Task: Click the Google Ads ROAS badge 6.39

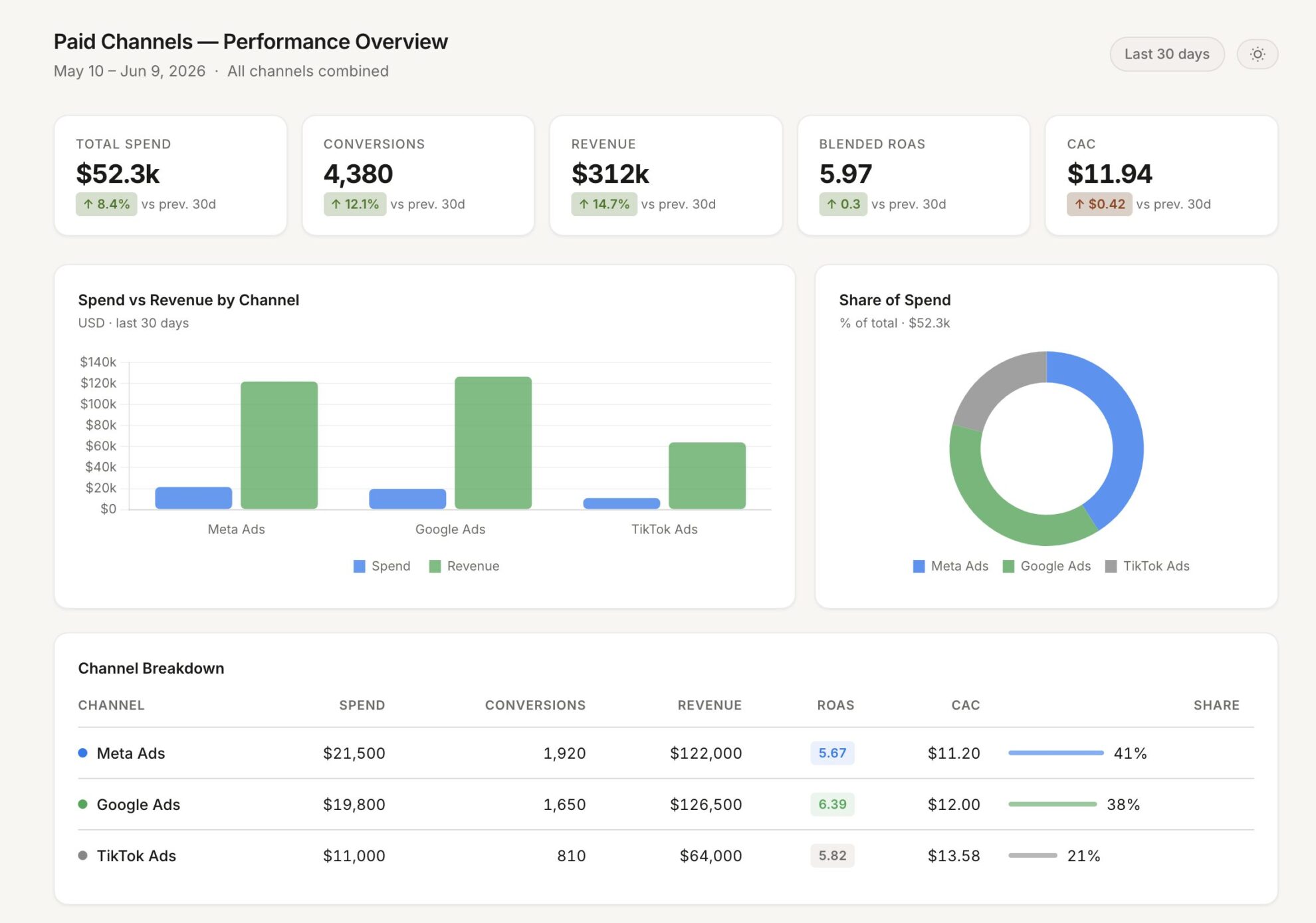Action: [832, 804]
